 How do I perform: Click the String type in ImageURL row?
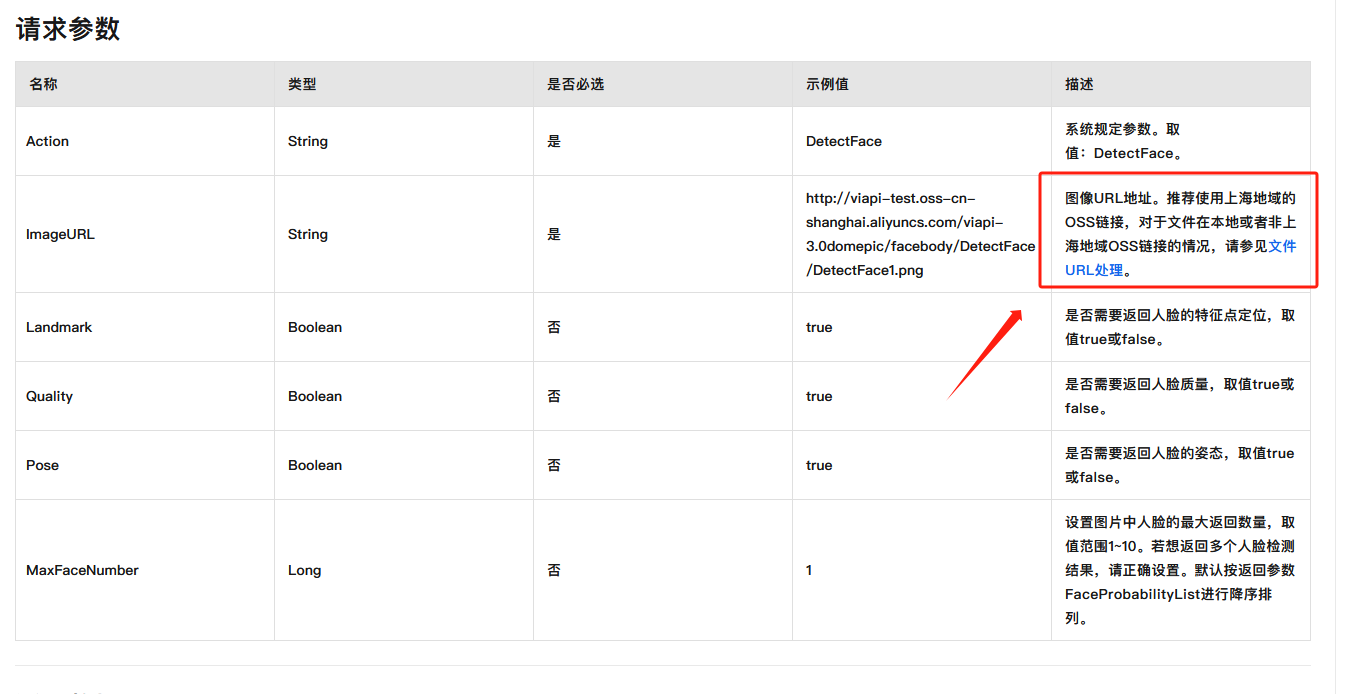(x=308, y=234)
